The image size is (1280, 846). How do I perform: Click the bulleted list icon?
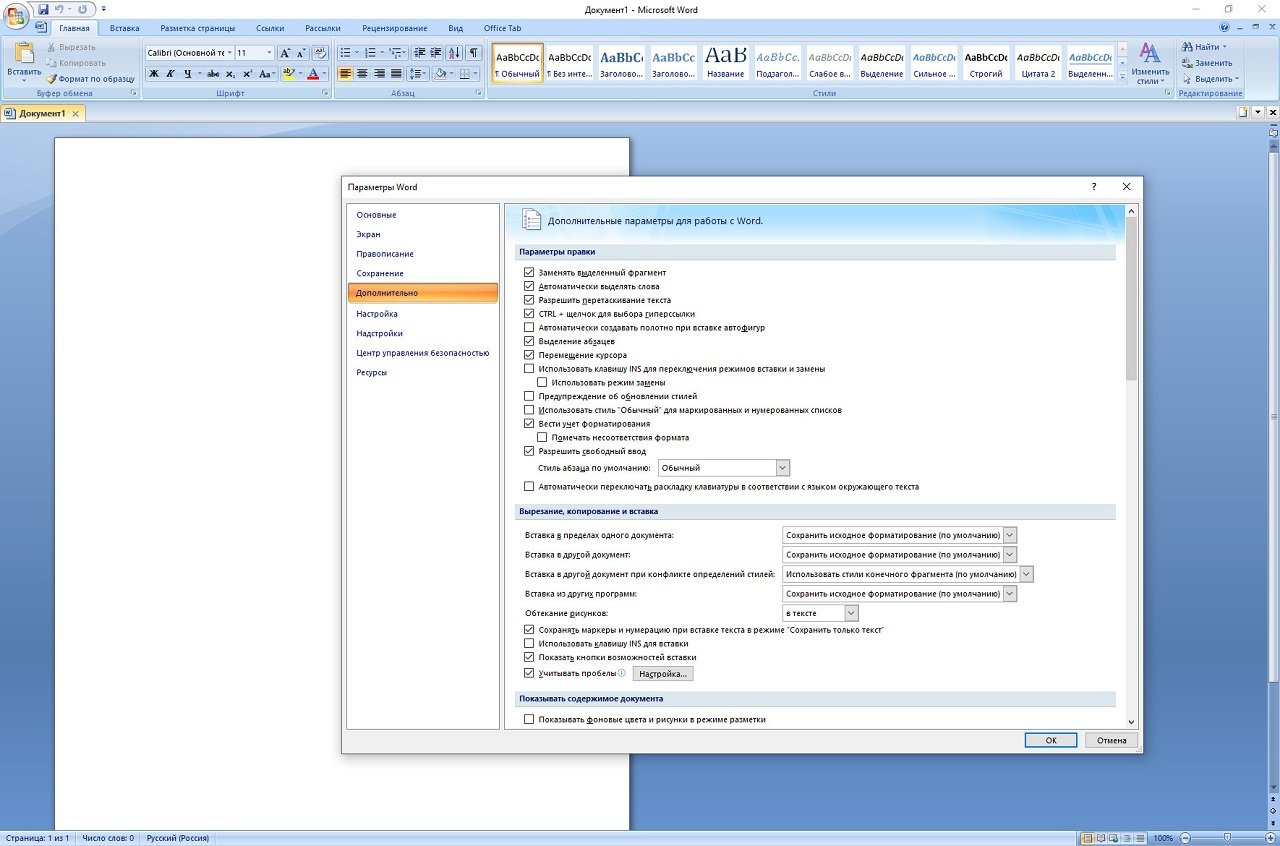pyautogui.click(x=346, y=52)
